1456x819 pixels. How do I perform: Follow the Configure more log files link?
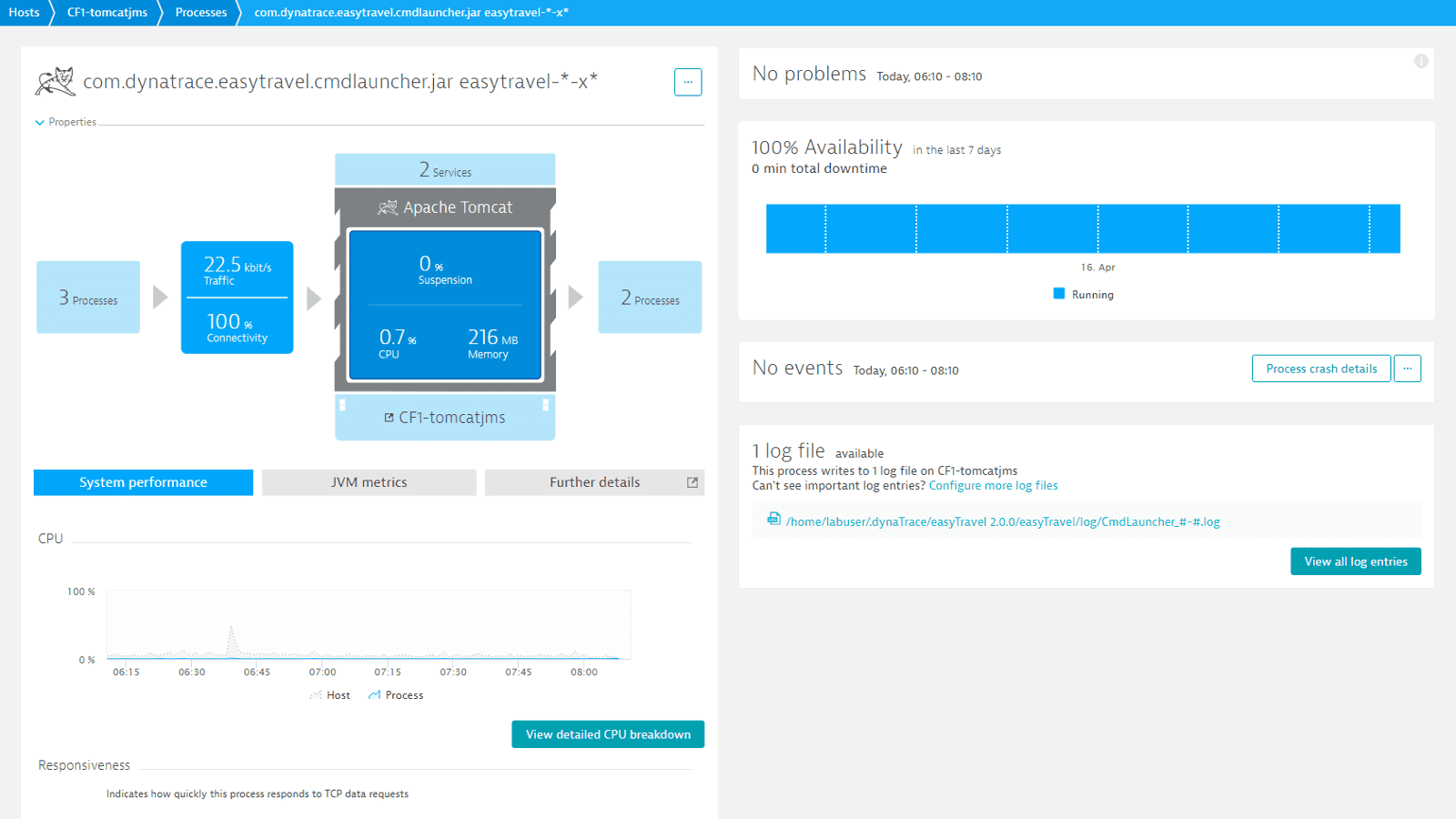[x=993, y=486]
